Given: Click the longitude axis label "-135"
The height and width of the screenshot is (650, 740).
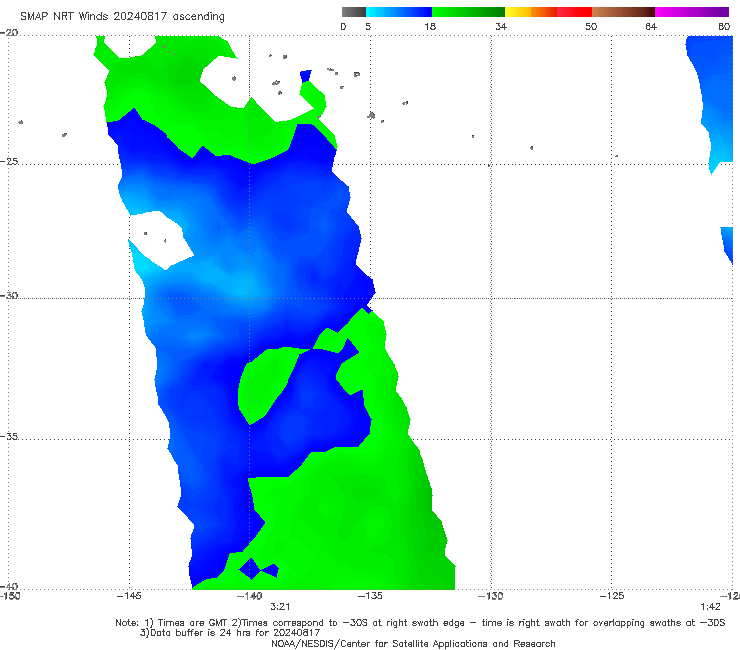Looking at the screenshot, I should tap(370, 596).
